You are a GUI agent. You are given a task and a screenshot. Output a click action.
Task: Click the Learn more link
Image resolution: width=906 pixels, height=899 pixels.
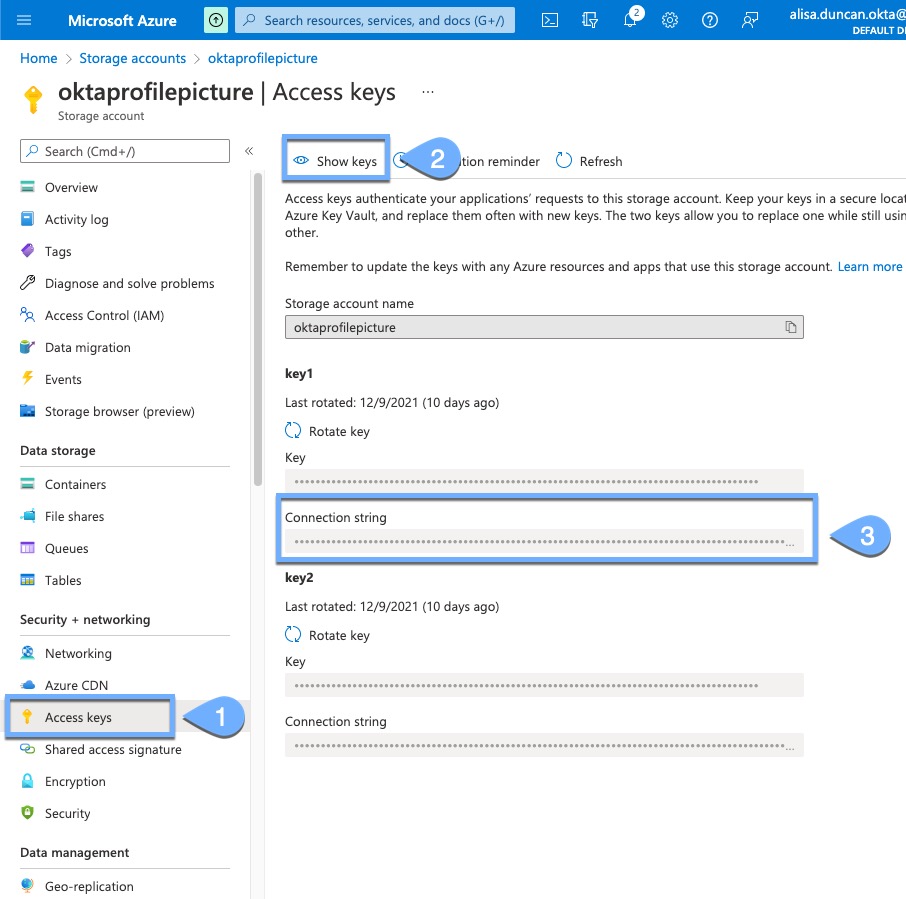[x=870, y=267]
